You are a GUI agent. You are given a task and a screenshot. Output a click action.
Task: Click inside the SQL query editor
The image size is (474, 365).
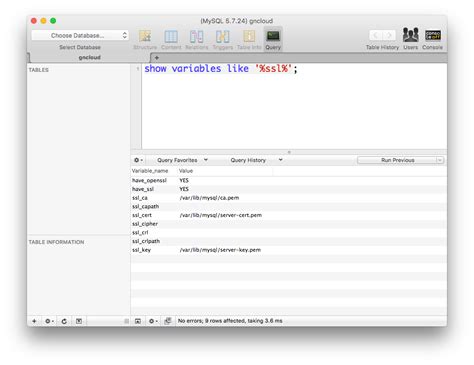tap(294, 107)
